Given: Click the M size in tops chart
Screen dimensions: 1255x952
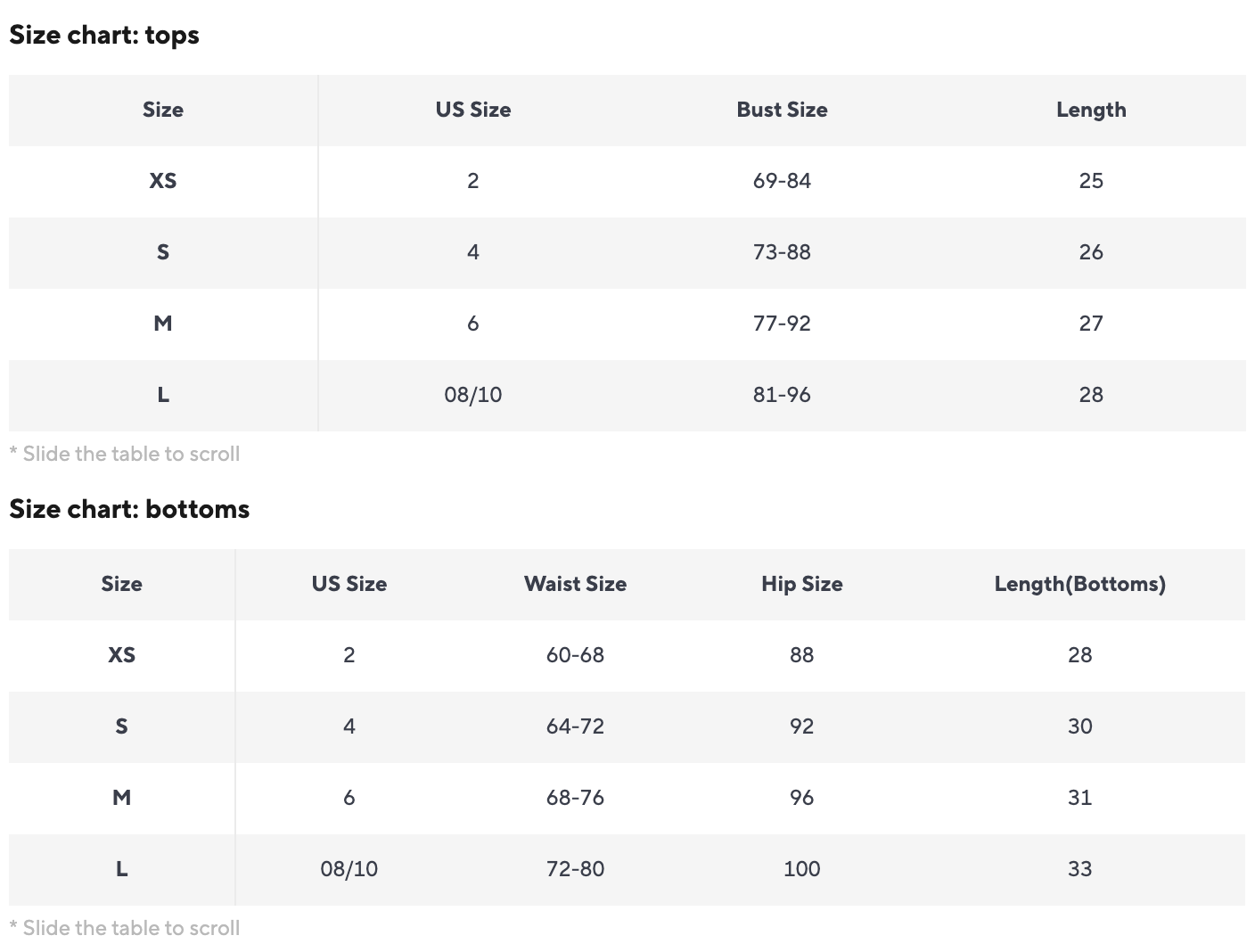Looking at the screenshot, I should [x=162, y=324].
